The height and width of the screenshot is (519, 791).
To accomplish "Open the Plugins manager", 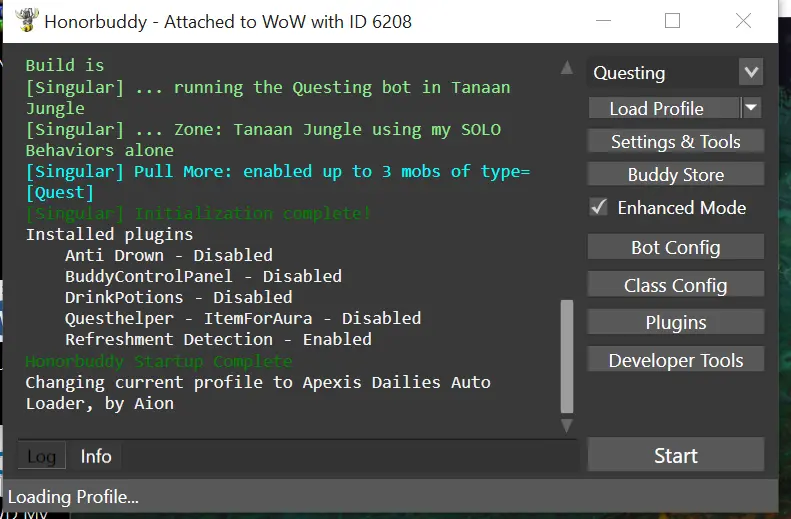I will click(x=675, y=322).
